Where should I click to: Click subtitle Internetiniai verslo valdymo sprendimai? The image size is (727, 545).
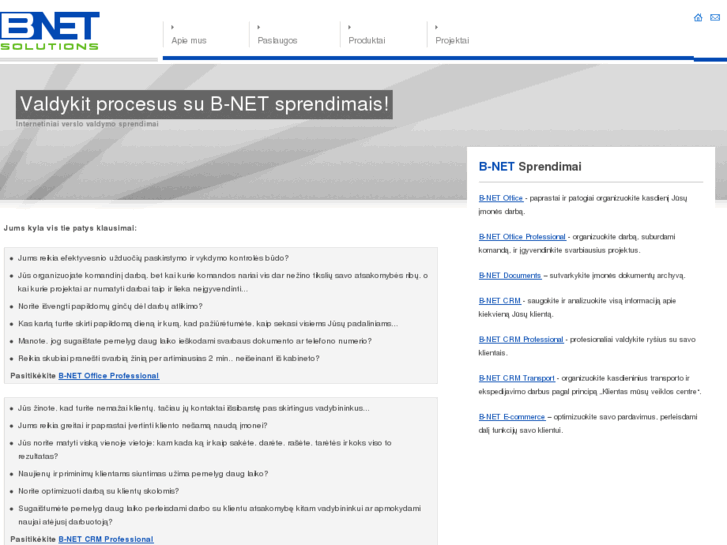tap(87, 124)
